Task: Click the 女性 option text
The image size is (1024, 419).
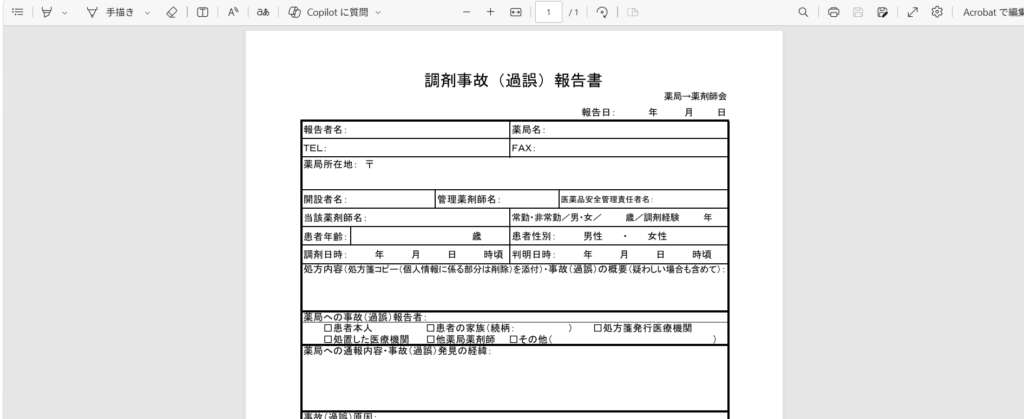Action: coord(657,236)
